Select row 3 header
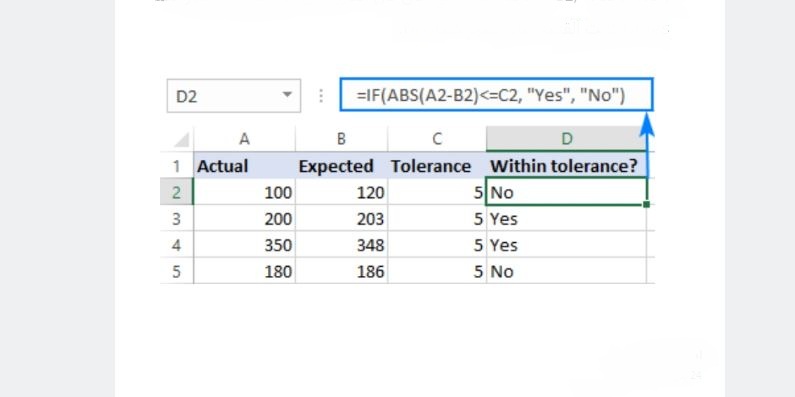 [x=176, y=219]
